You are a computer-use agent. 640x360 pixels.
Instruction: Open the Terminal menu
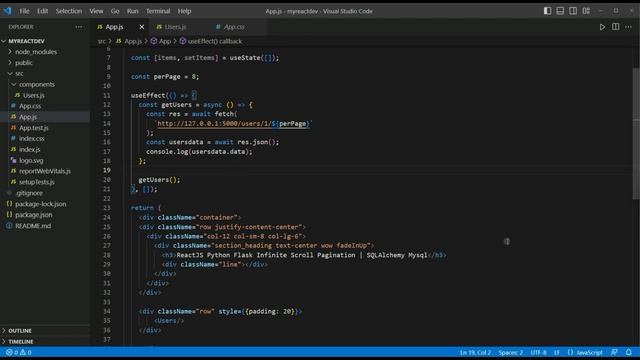click(x=158, y=11)
